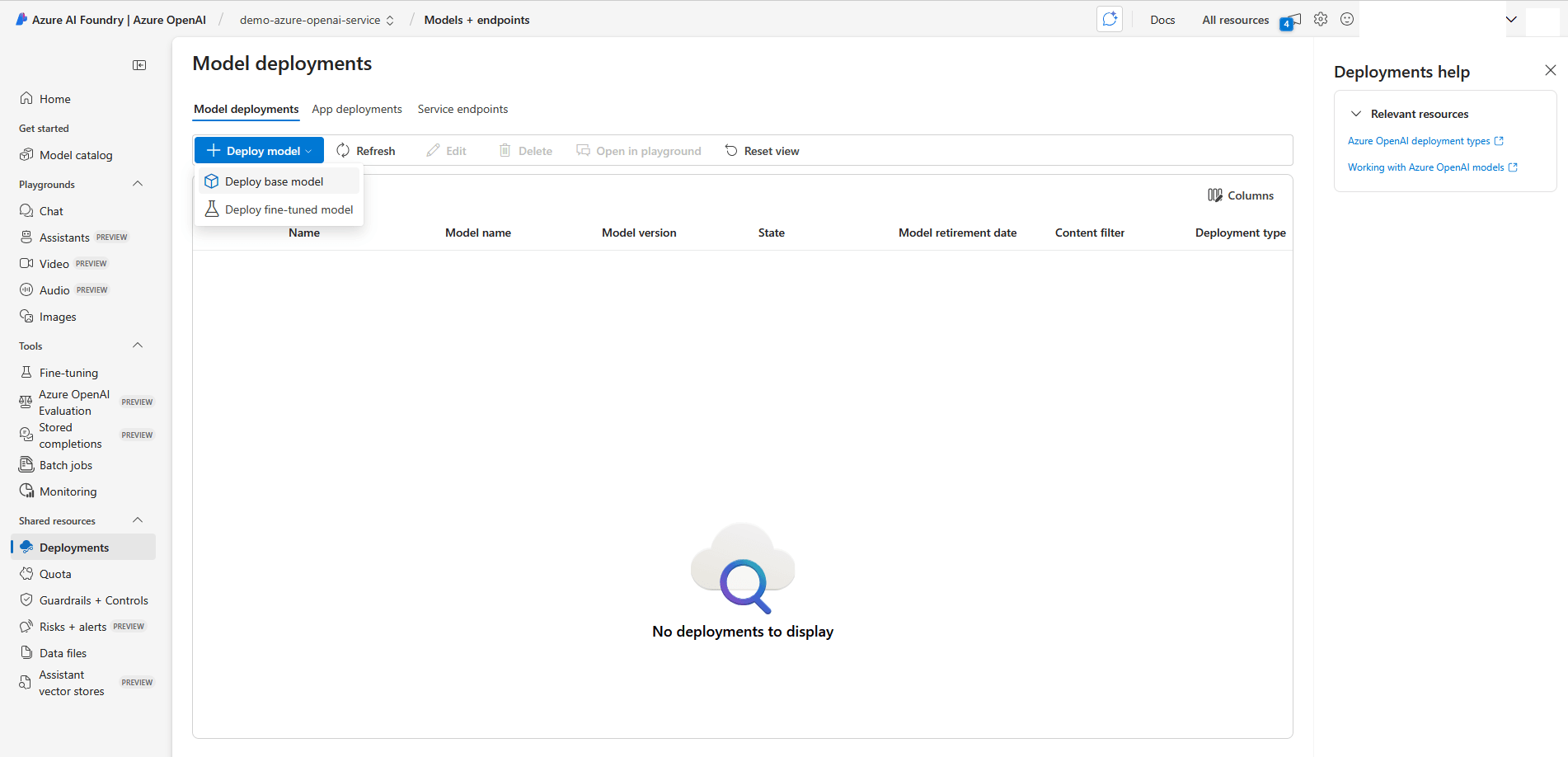Collapse the Tools section
The image size is (1568, 757).
(x=138, y=345)
